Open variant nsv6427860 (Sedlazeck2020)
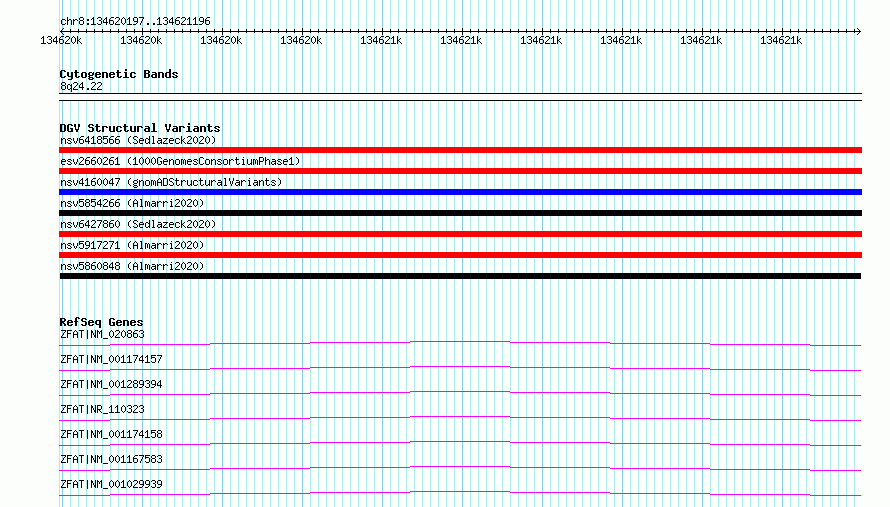890x507 pixels. (138, 224)
